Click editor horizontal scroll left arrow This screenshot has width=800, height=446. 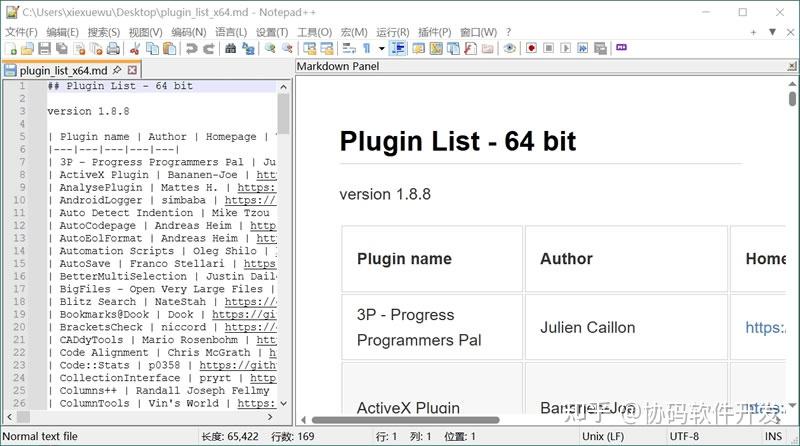9,417
